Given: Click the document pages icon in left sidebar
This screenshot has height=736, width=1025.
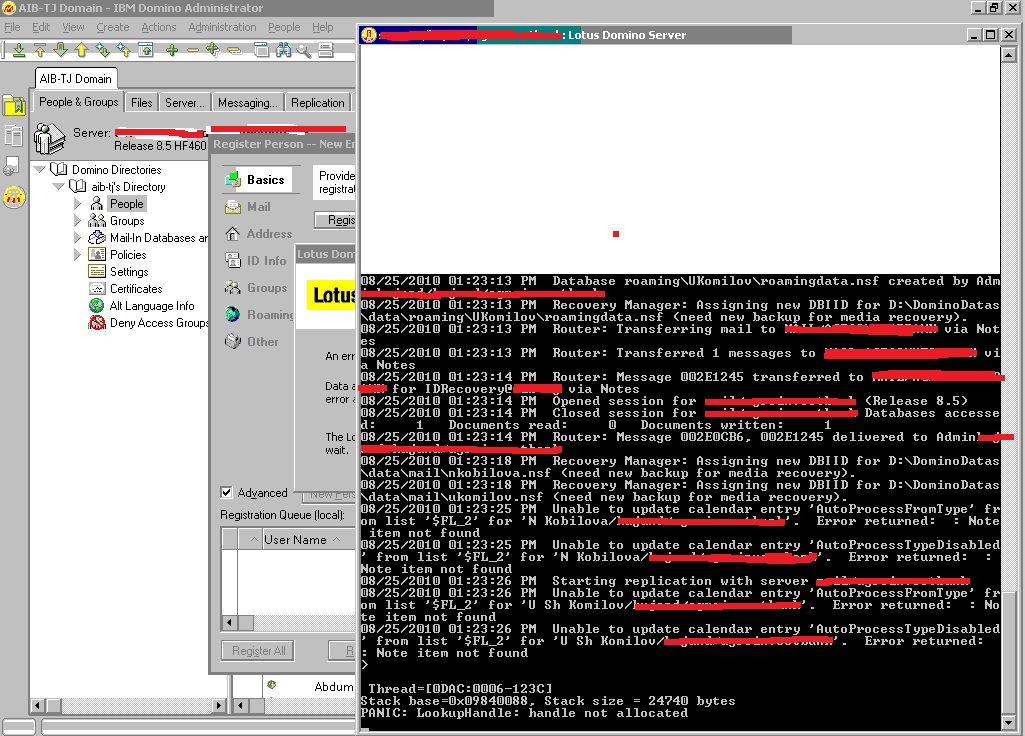Looking at the screenshot, I should tap(14, 136).
